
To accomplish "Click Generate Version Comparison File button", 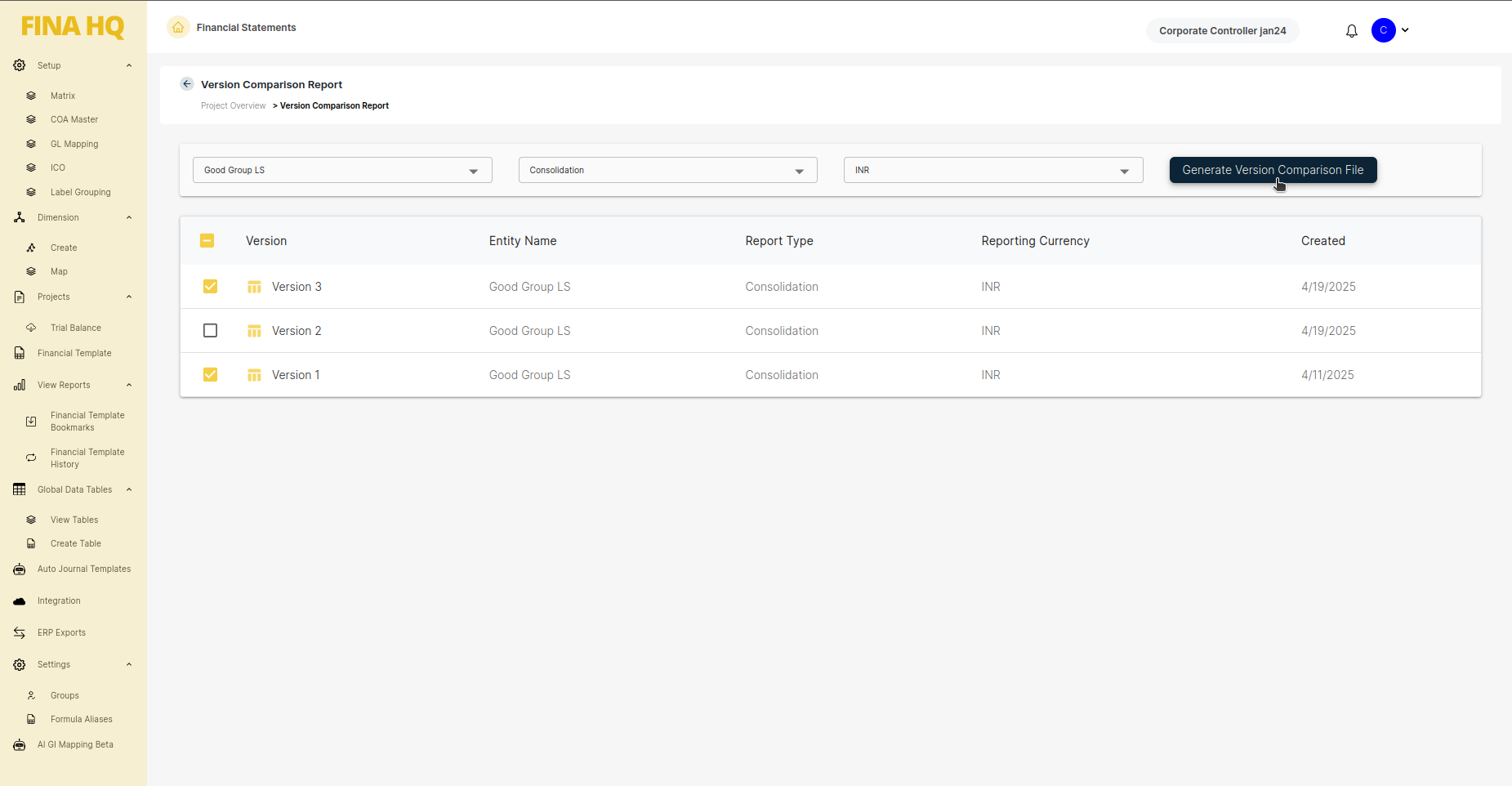I will tap(1273, 170).
